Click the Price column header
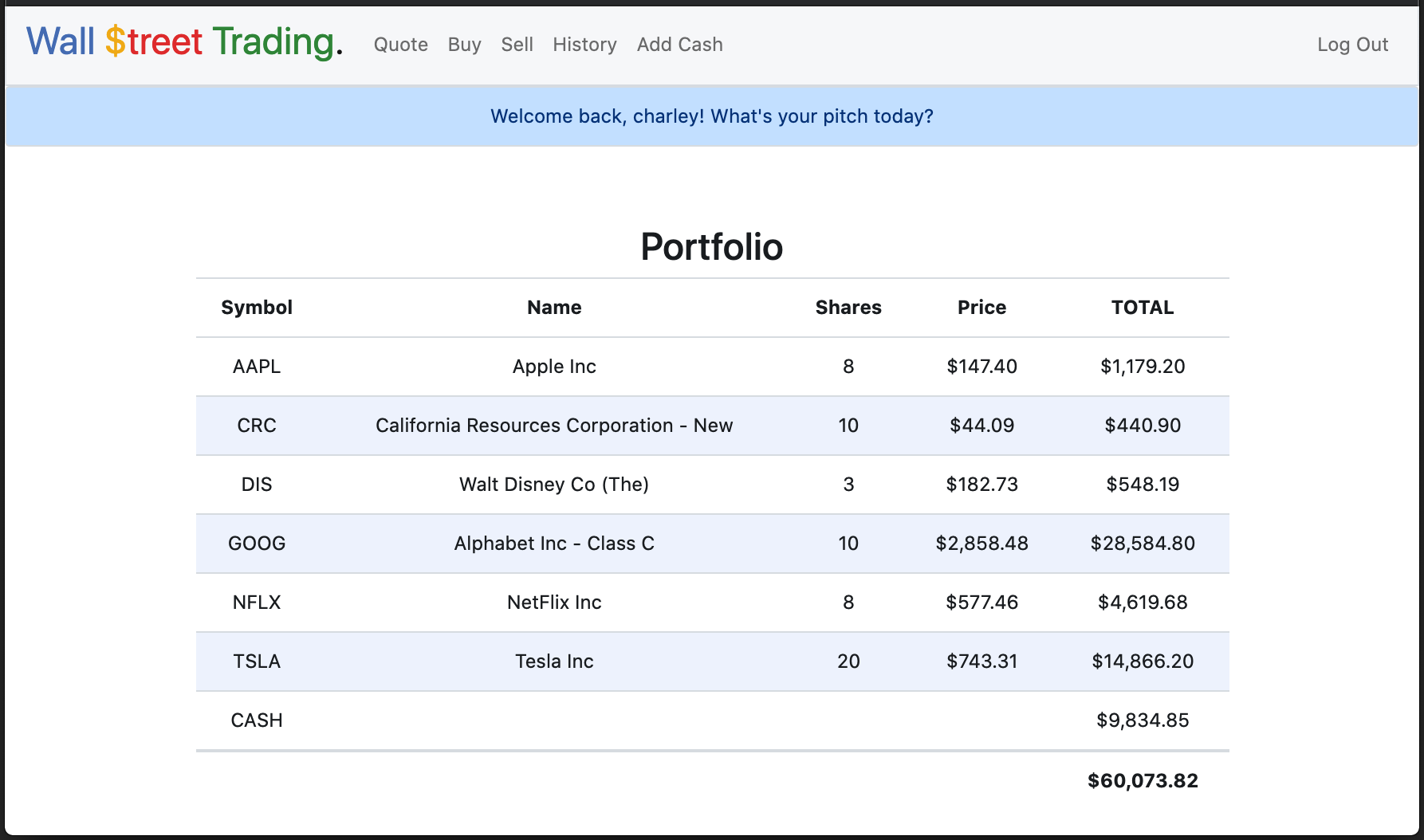Viewport: 1424px width, 840px height. point(982,308)
